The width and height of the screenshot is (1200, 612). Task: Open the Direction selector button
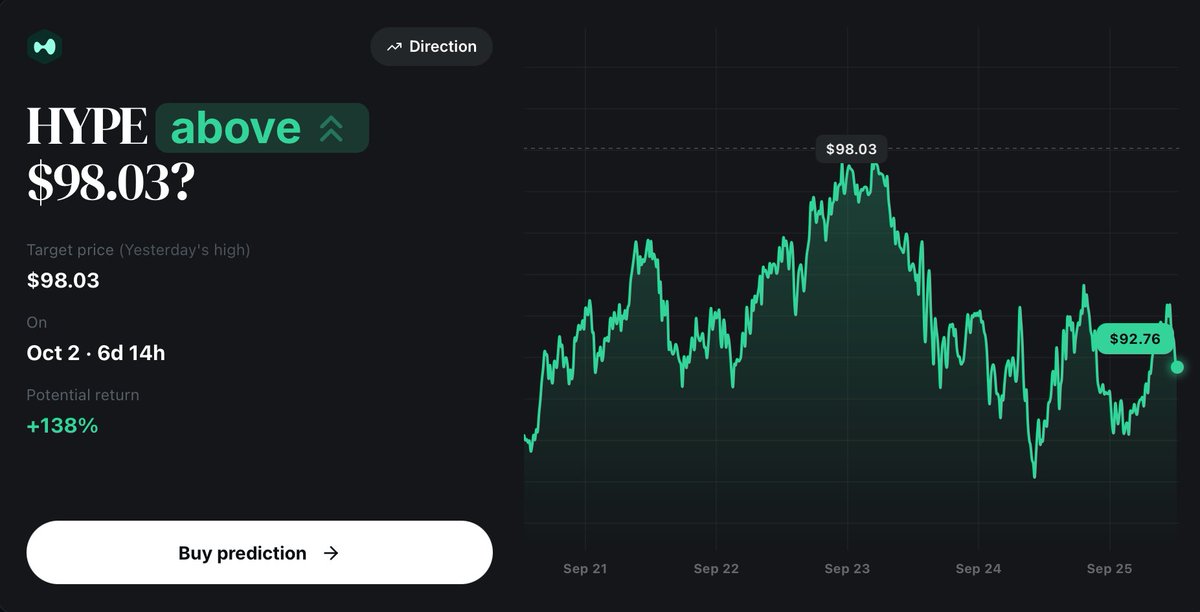431,46
